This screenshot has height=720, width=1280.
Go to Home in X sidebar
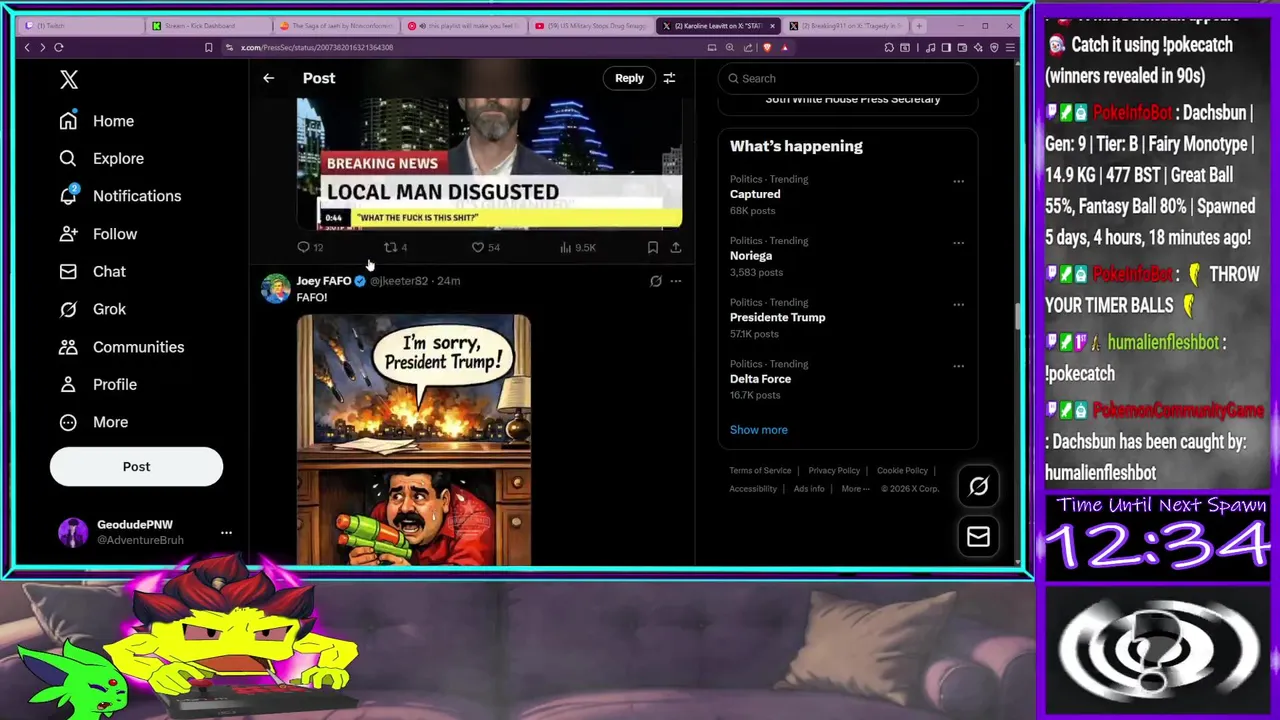point(96,121)
